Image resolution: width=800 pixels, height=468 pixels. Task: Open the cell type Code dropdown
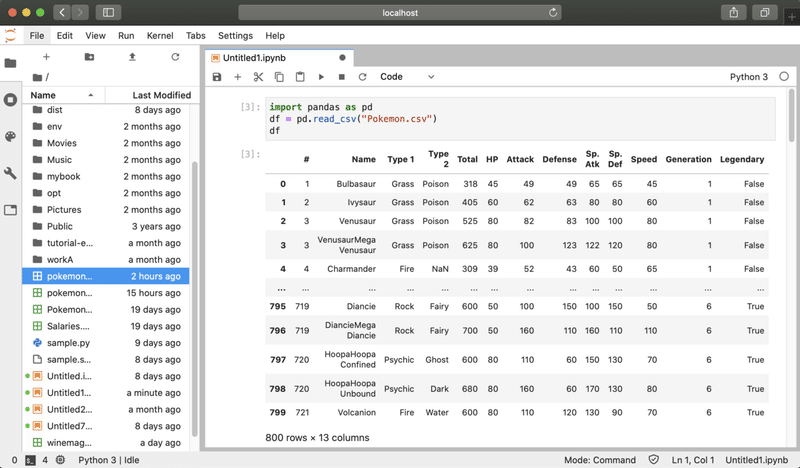tap(407, 77)
